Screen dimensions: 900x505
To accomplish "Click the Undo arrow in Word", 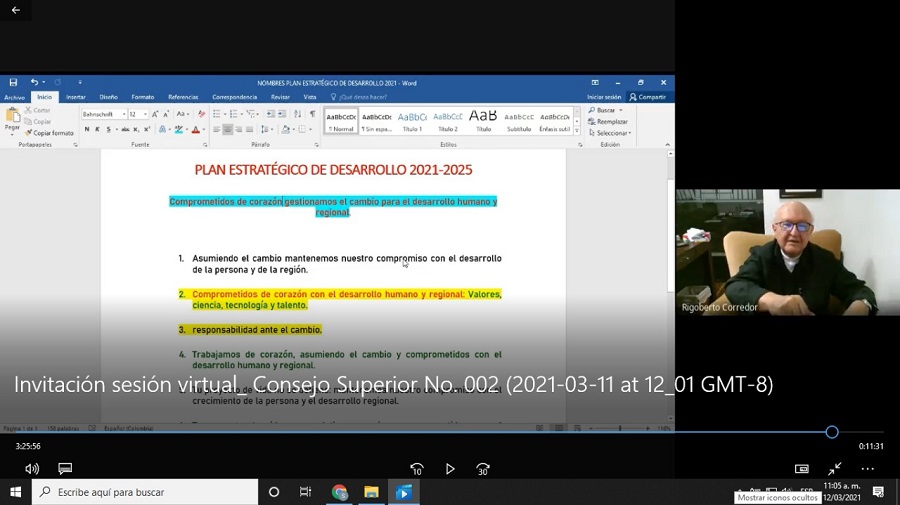I will tap(34, 83).
